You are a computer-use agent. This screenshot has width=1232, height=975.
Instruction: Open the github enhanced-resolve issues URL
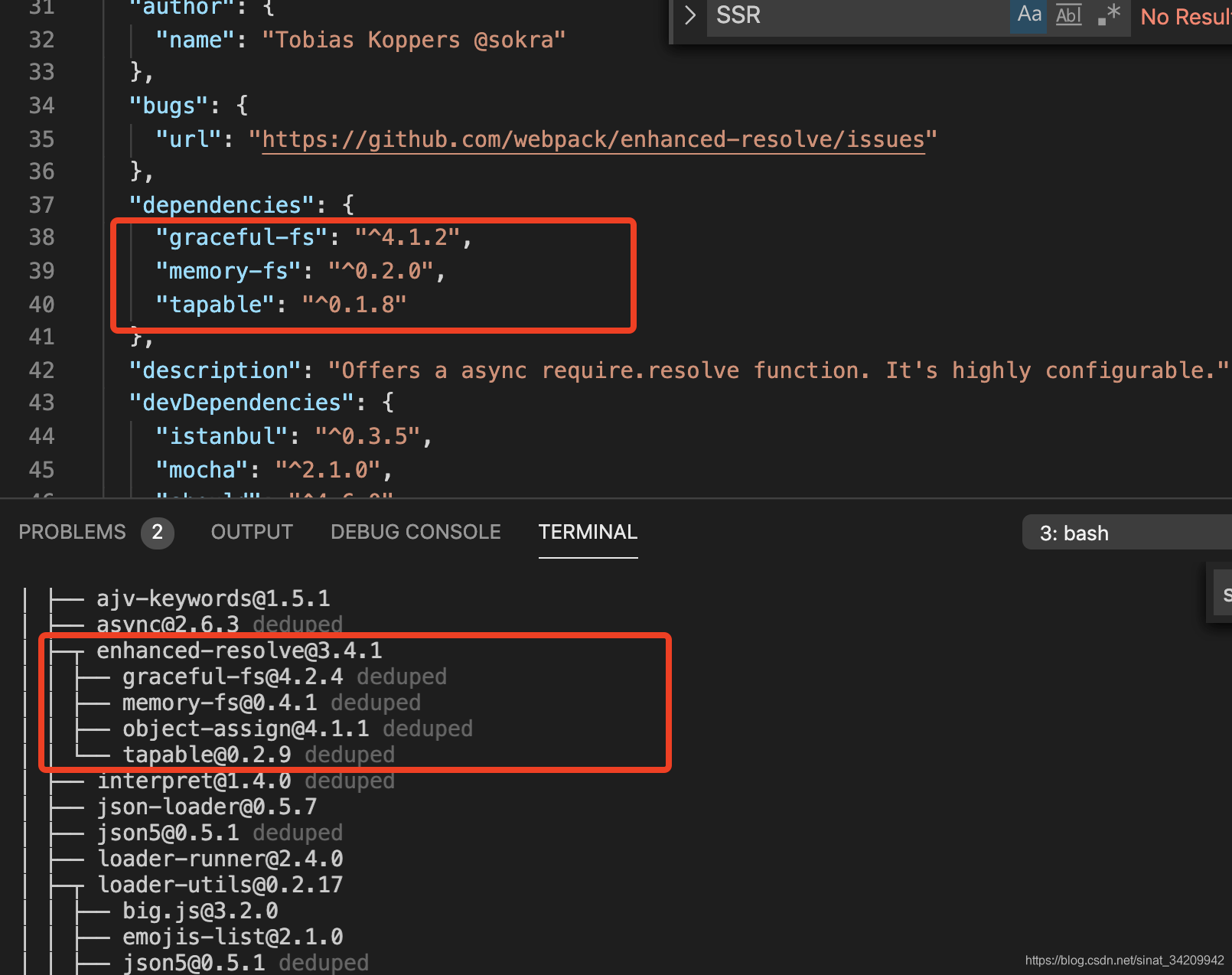coord(593,139)
